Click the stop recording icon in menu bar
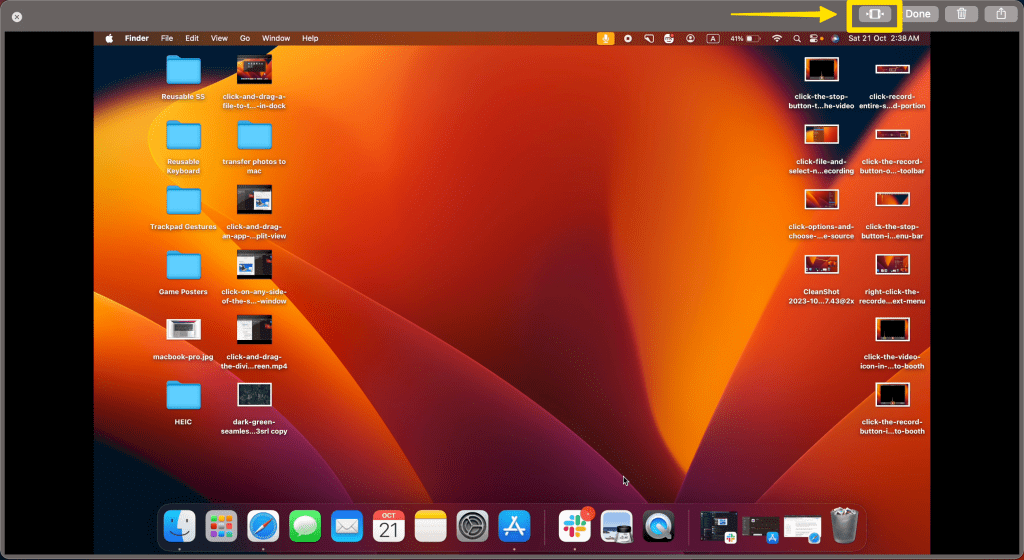This screenshot has width=1024, height=560. [628, 39]
